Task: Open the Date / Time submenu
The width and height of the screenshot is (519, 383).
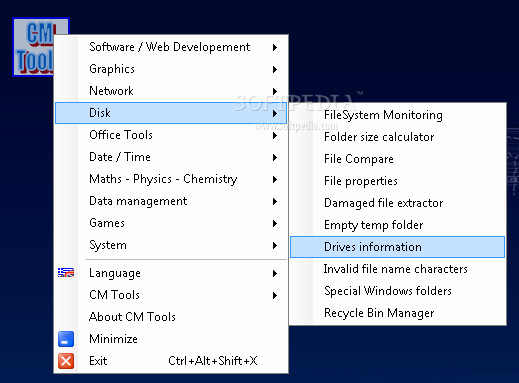Action: pos(171,157)
